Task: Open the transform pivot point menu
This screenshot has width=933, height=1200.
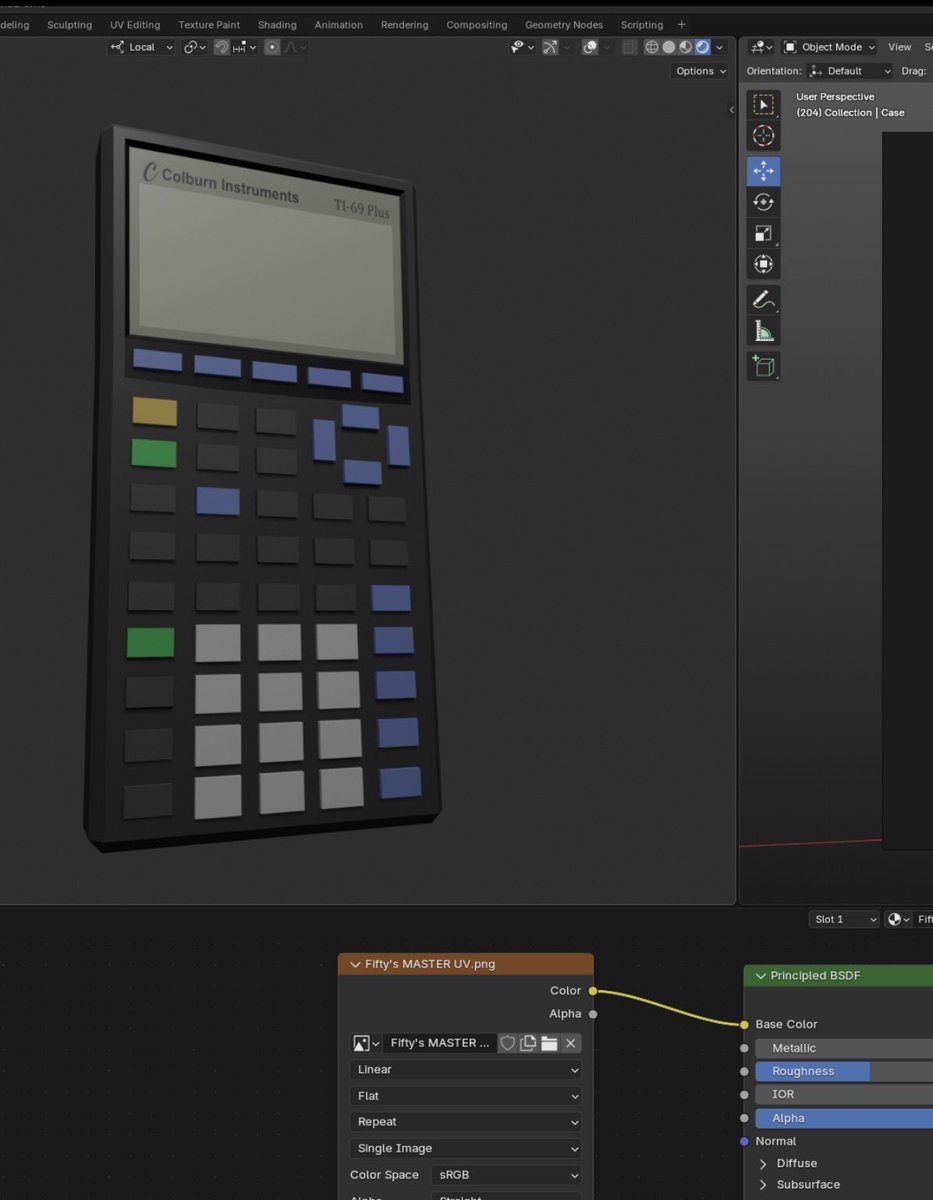Action: pyautogui.click(x=195, y=47)
